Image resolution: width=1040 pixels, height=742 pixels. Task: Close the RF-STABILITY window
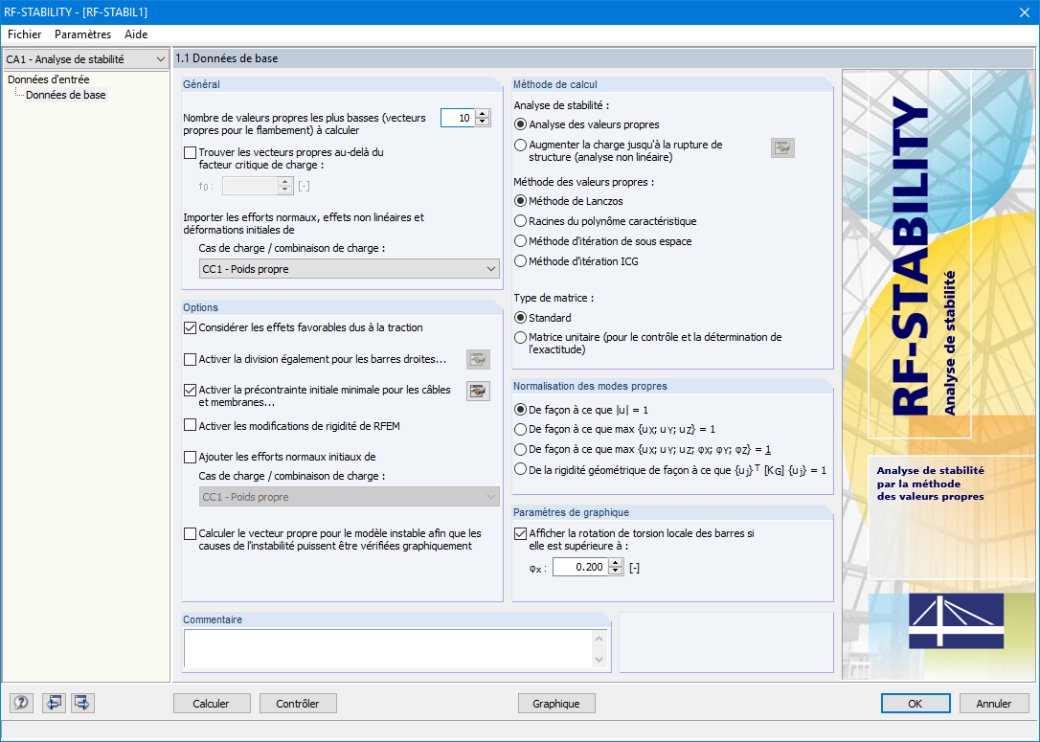coord(1024,12)
